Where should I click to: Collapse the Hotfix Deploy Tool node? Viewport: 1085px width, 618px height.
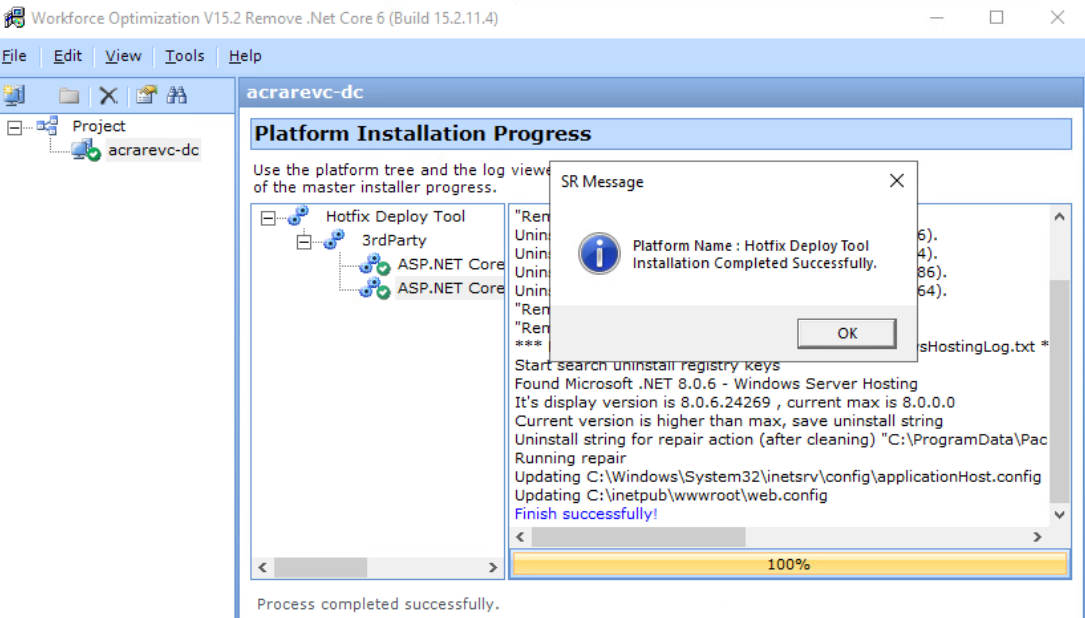click(x=268, y=217)
